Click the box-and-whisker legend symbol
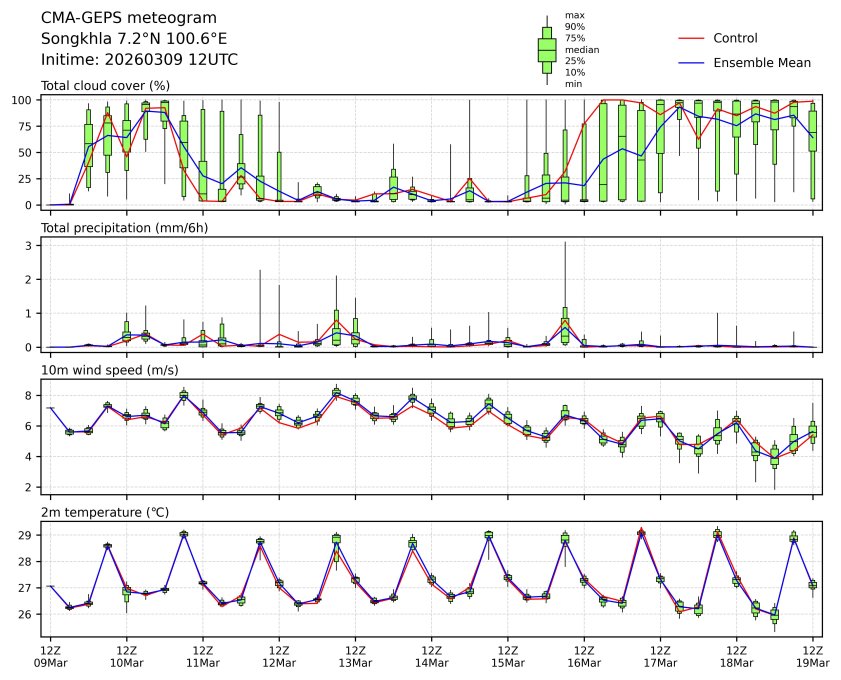 click(x=547, y=50)
